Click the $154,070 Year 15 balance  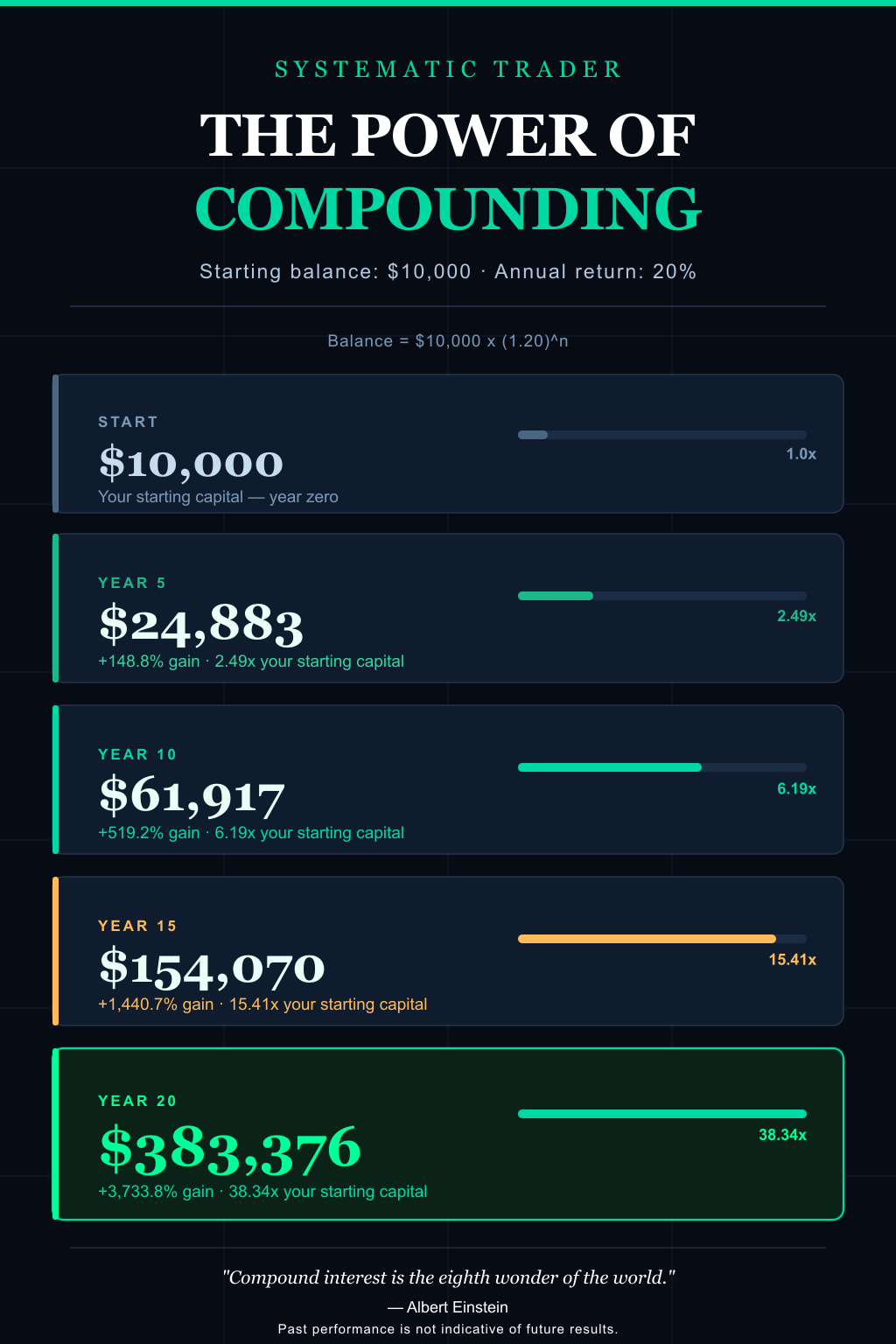click(x=212, y=967)
